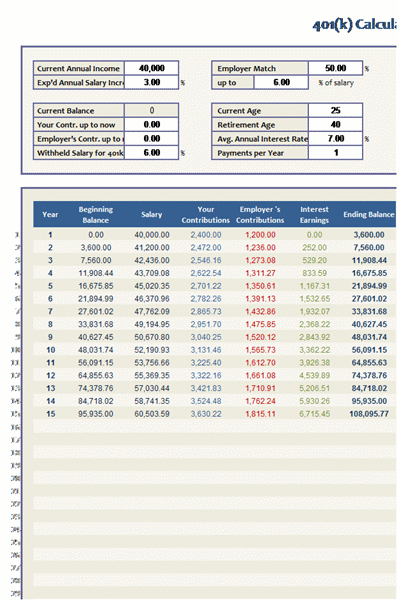Click the Exp'd Annual Salary Increase field

152,82
